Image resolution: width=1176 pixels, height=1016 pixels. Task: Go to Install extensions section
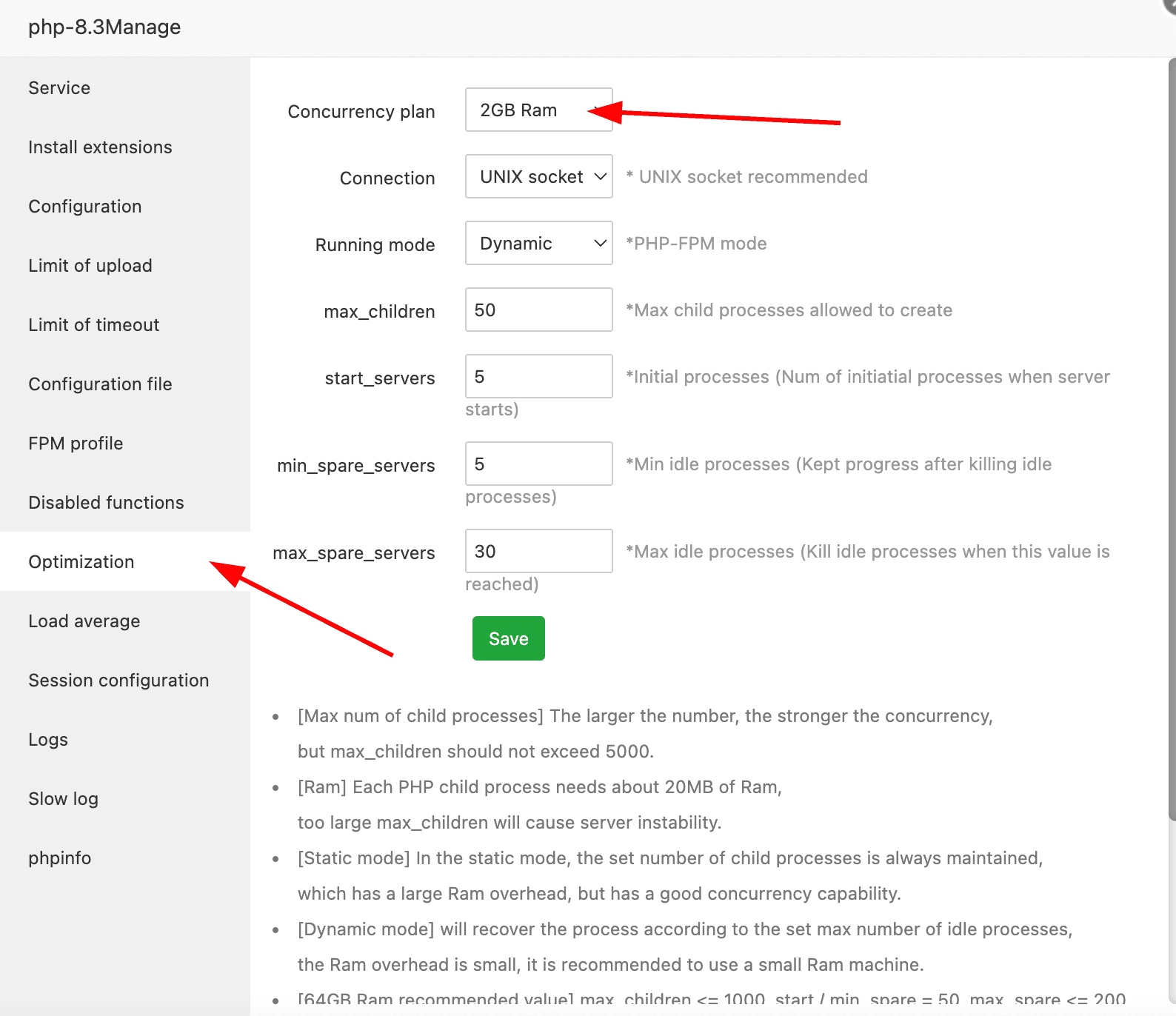point(100,147)
